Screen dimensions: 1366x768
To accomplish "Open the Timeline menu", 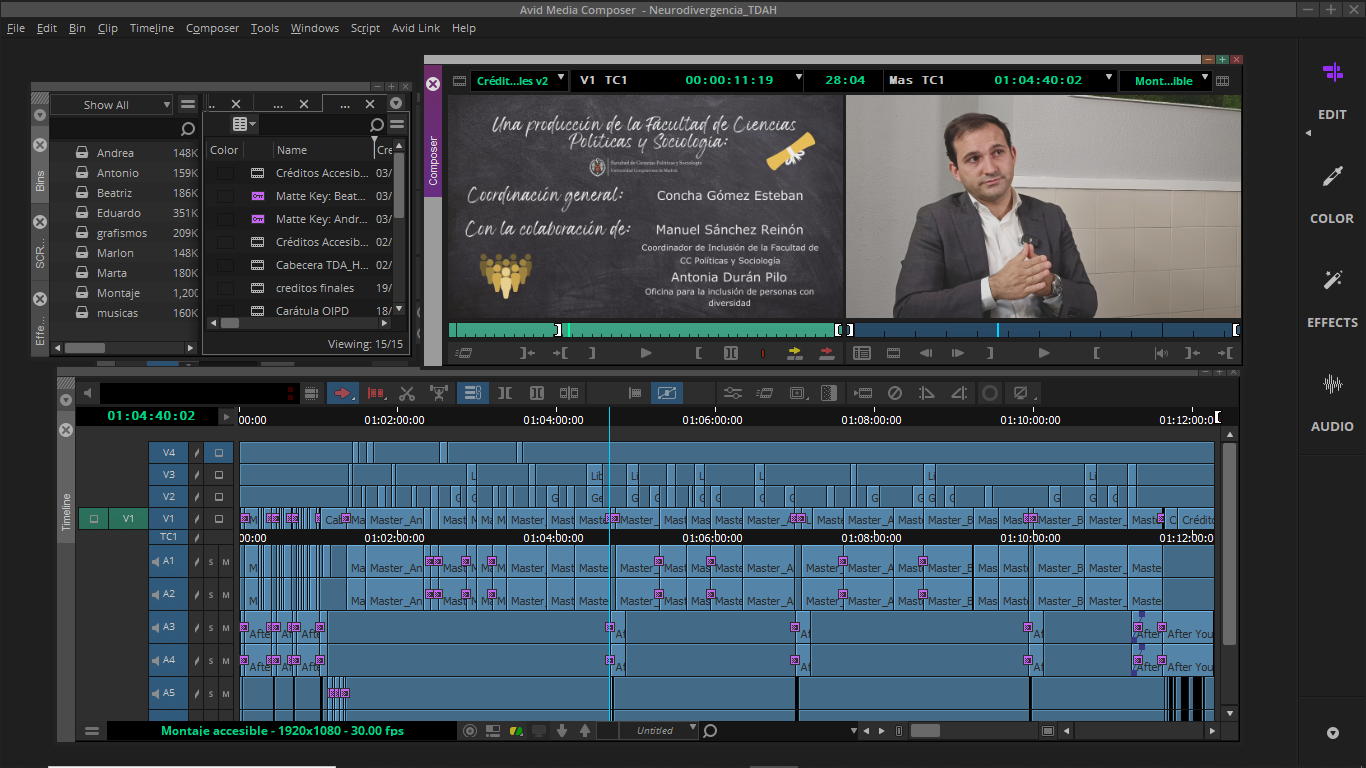I will 151,28.
